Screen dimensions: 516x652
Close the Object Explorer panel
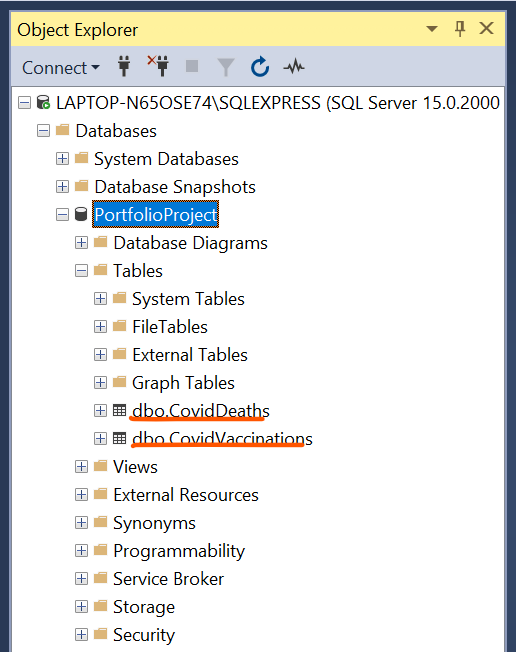pos(486,28)
